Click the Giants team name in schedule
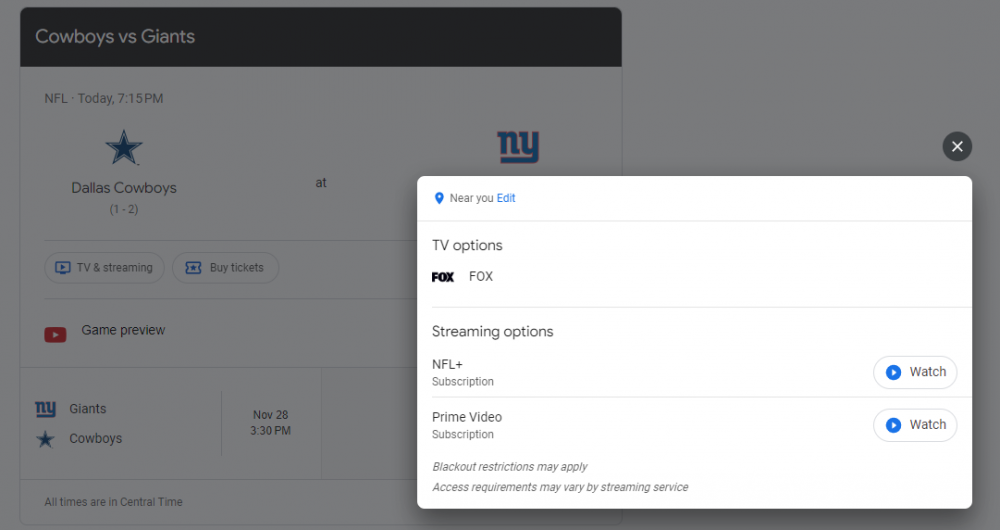Screen dimensions: 1000x530 (x=88, y=409)
